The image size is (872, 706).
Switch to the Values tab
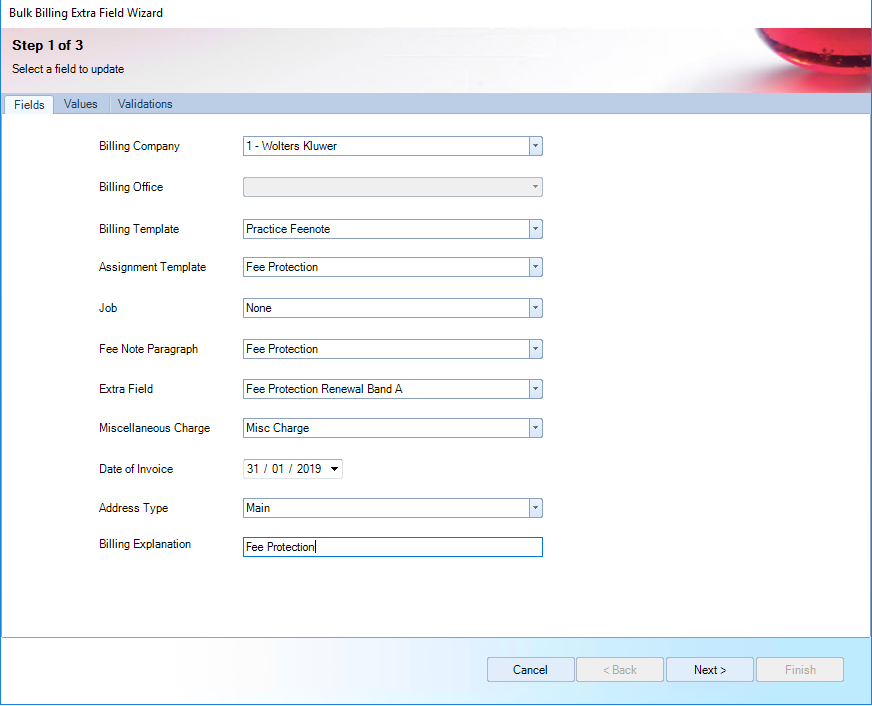[81, 104]
